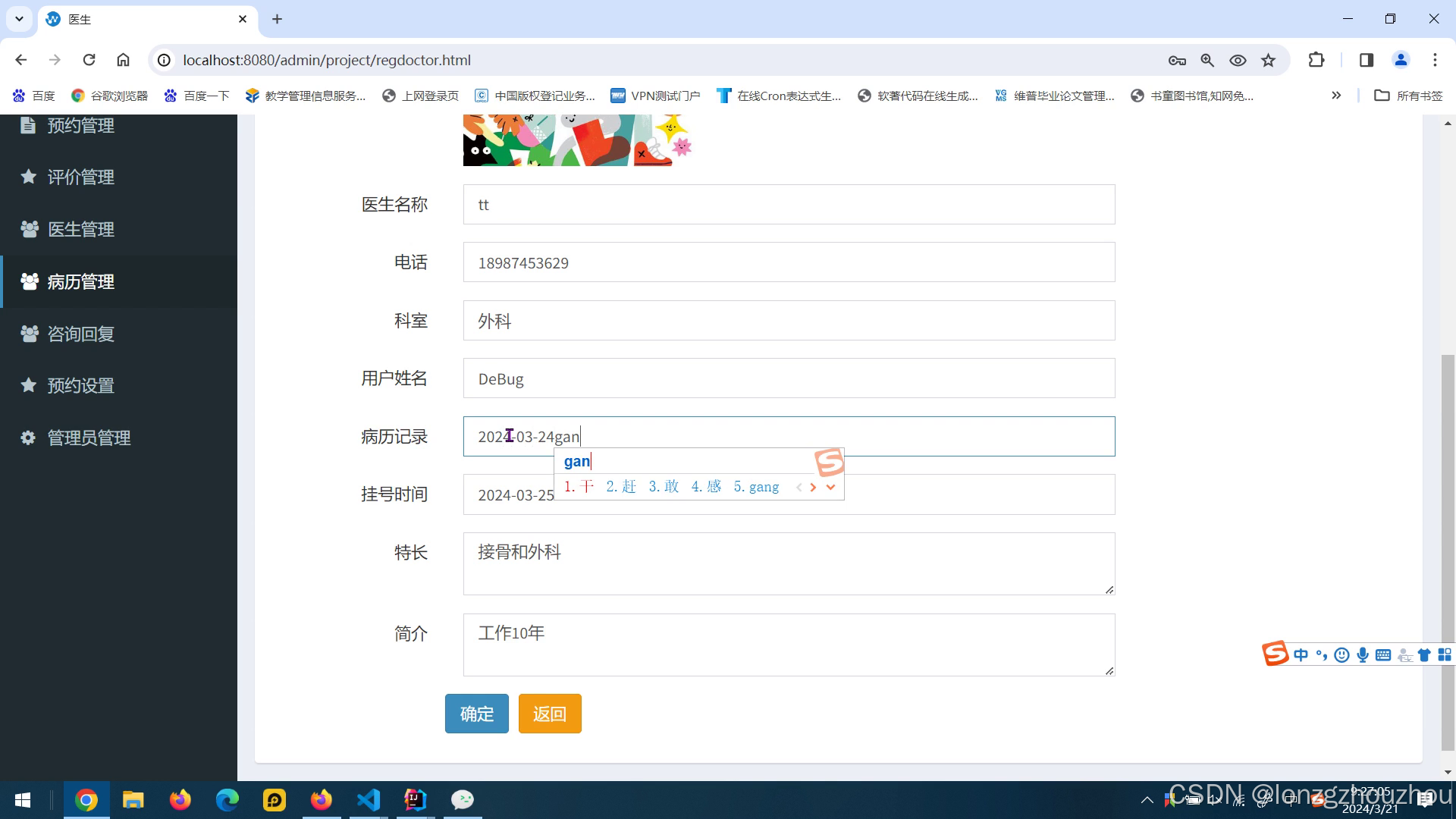Click the orange 返回 button
The image size is (1456, 819).
(550, 714)
